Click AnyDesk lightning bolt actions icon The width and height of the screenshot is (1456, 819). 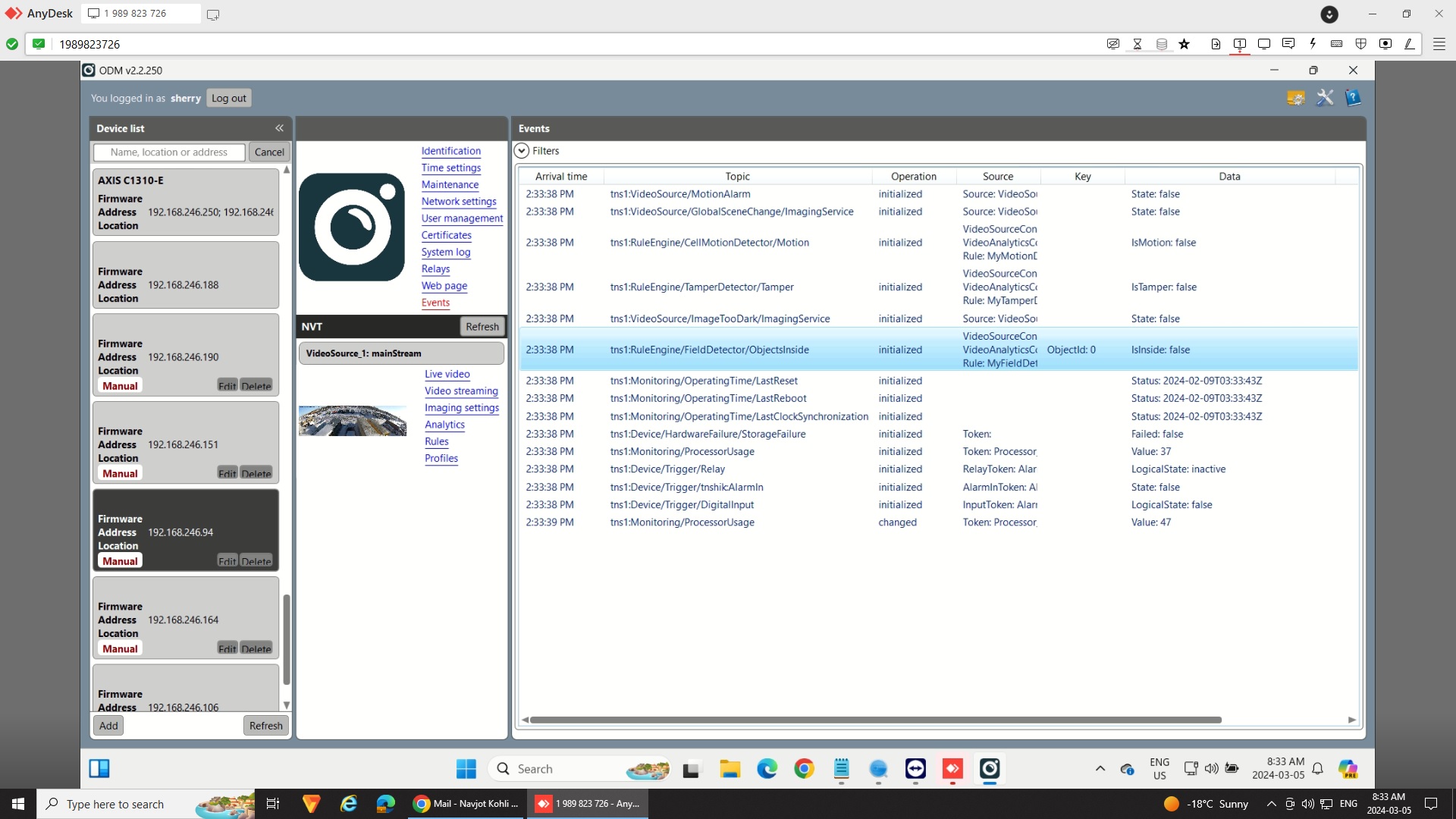tap(1313, 44)
